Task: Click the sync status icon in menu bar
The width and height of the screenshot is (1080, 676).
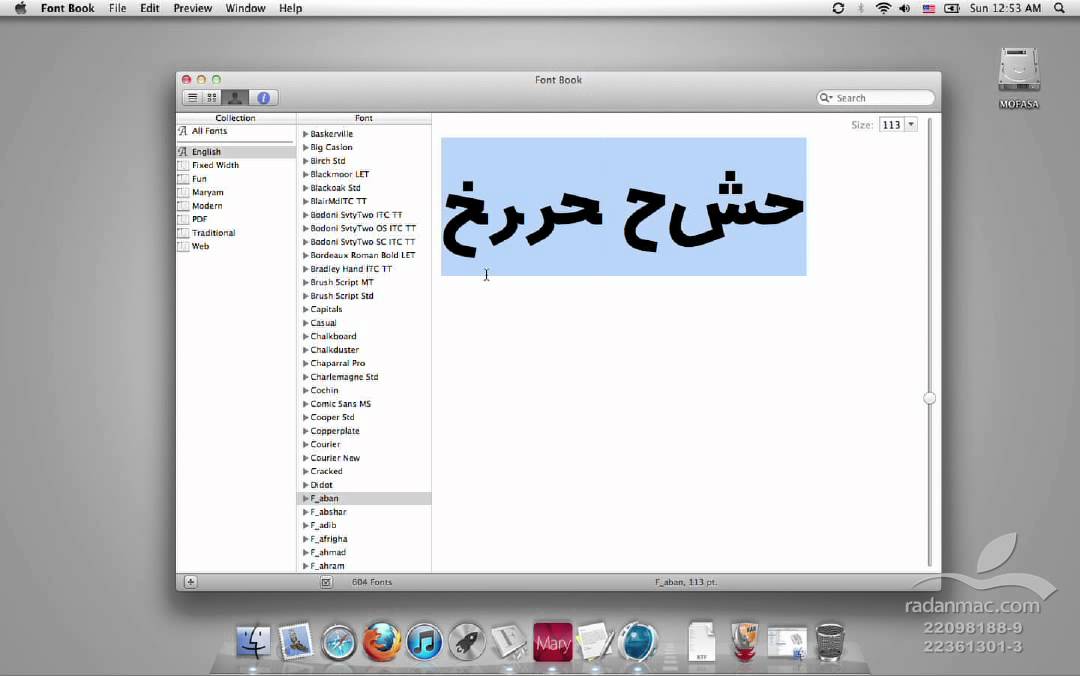Action: 838,8
